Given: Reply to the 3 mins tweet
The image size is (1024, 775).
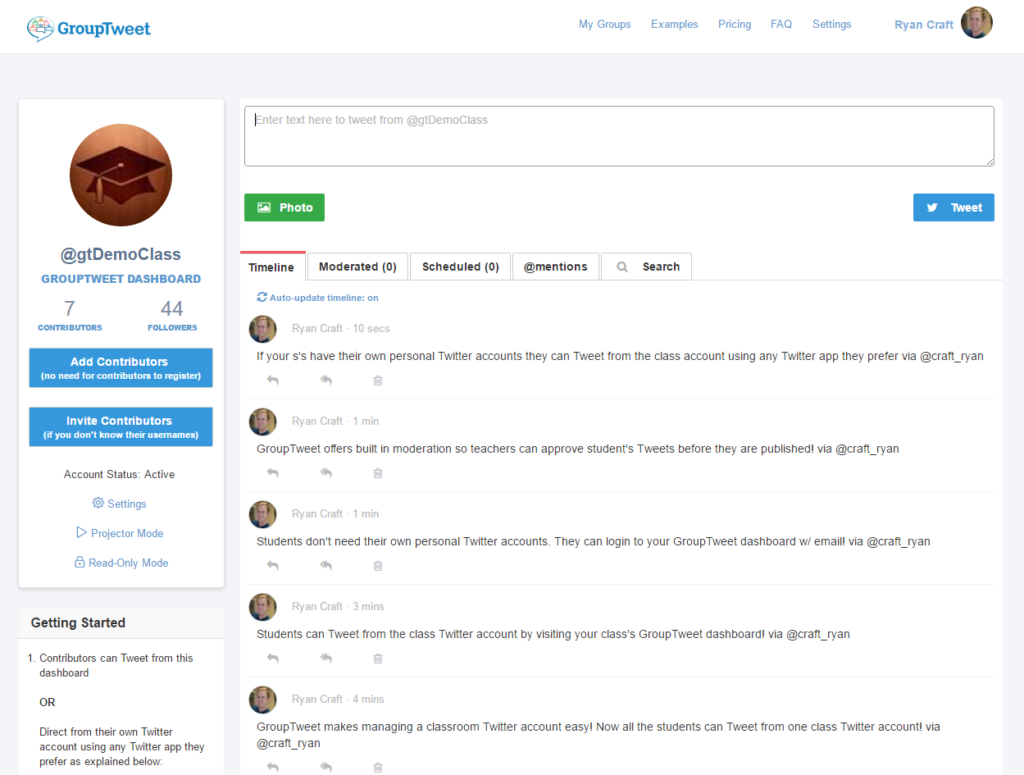Looking at the screenshot, I should [273, 658].
